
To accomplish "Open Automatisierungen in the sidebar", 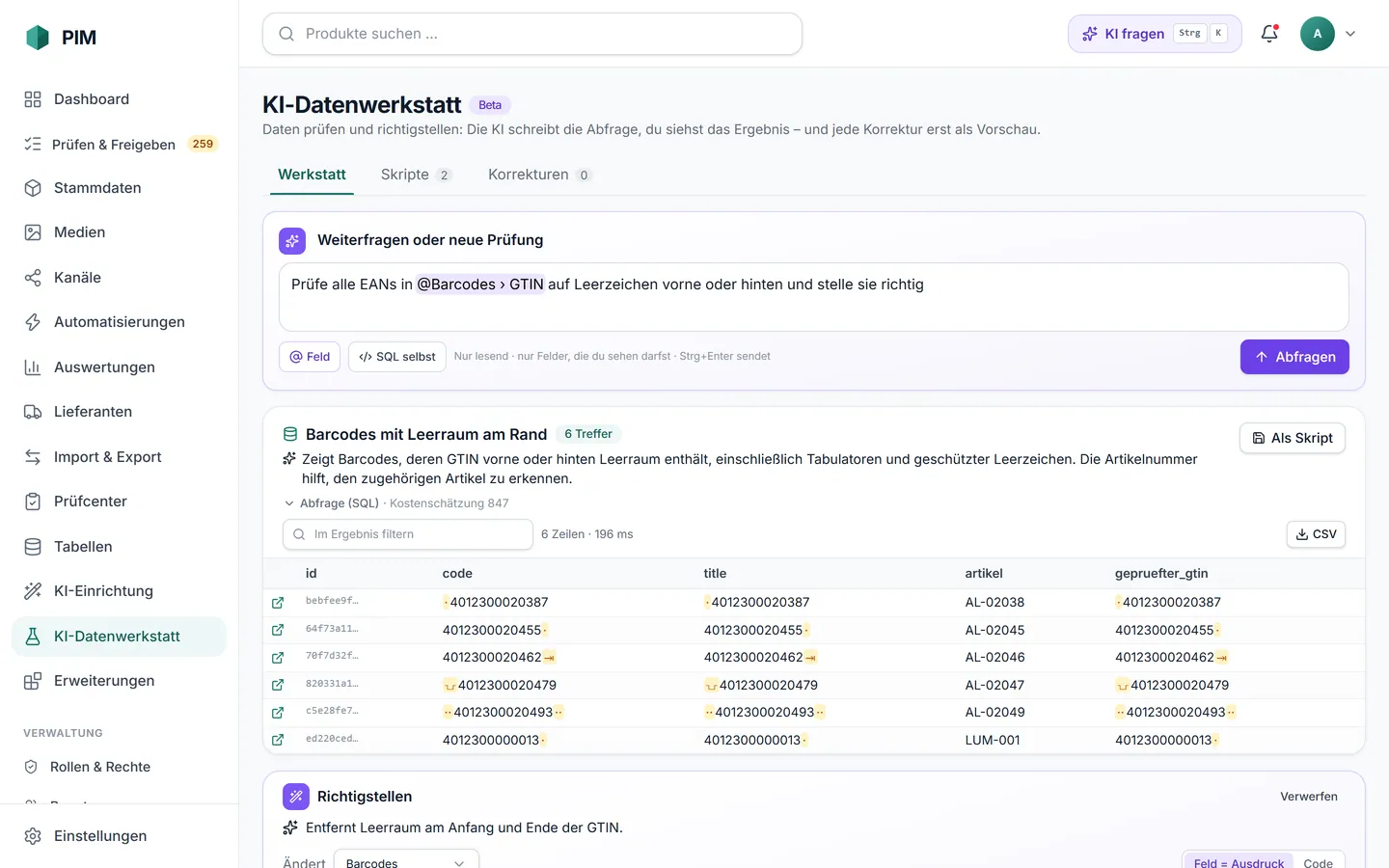I will click(x=119, y=322).
